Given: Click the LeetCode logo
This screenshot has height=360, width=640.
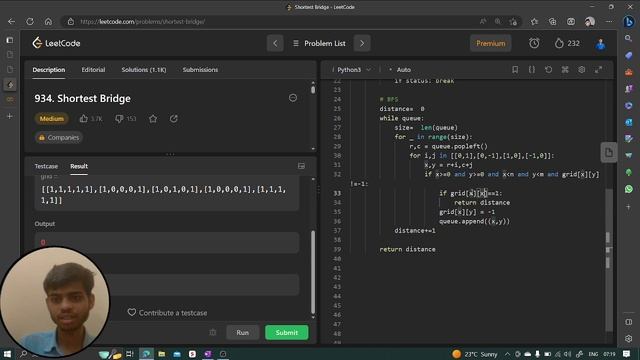Looking at the screenshot, I should click(x=56, y=43).
